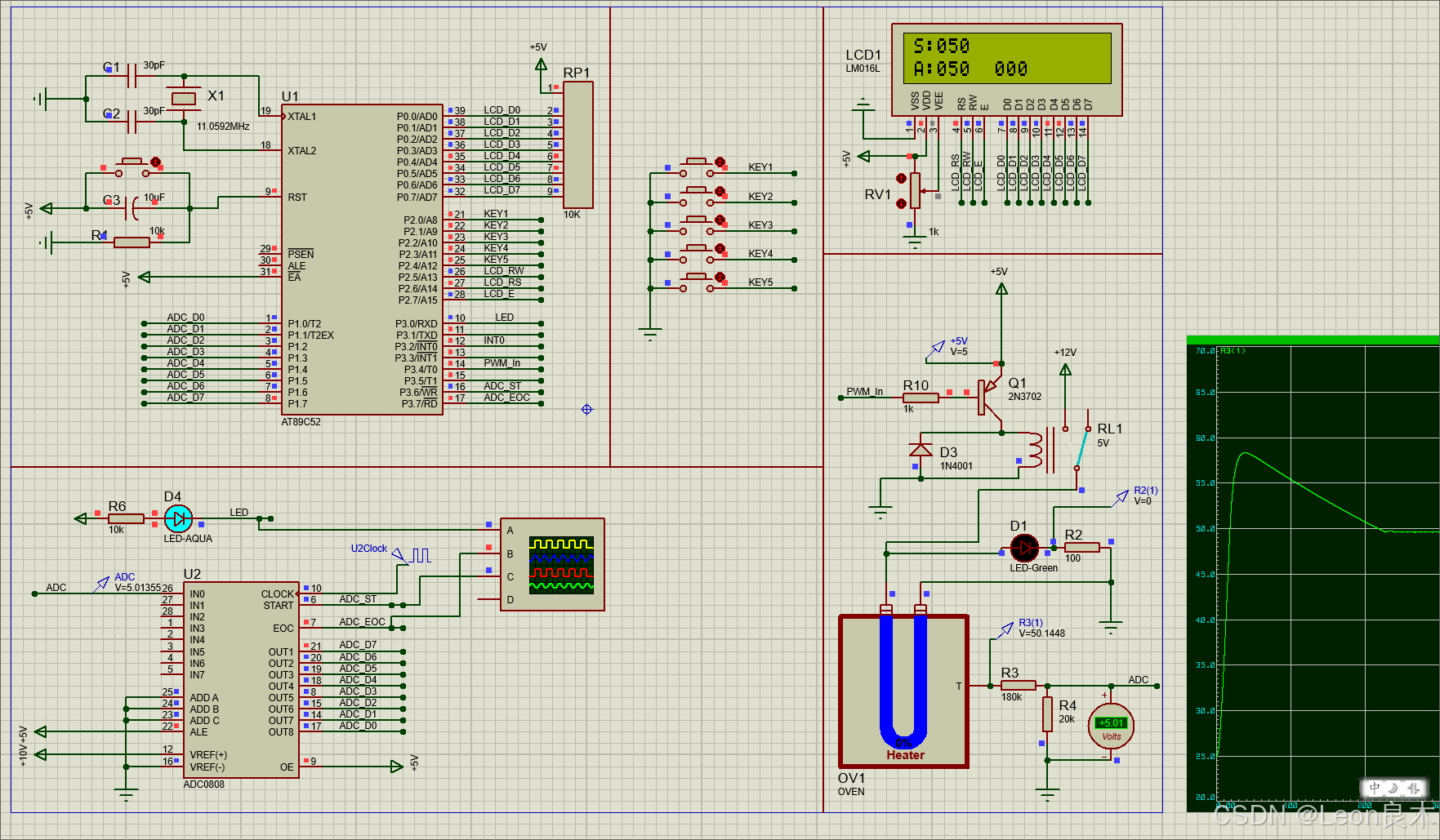Screen dimensions: 1440x840
Task: Click the U2Clock pulse generator symbol
Action: tap(412, 556)
